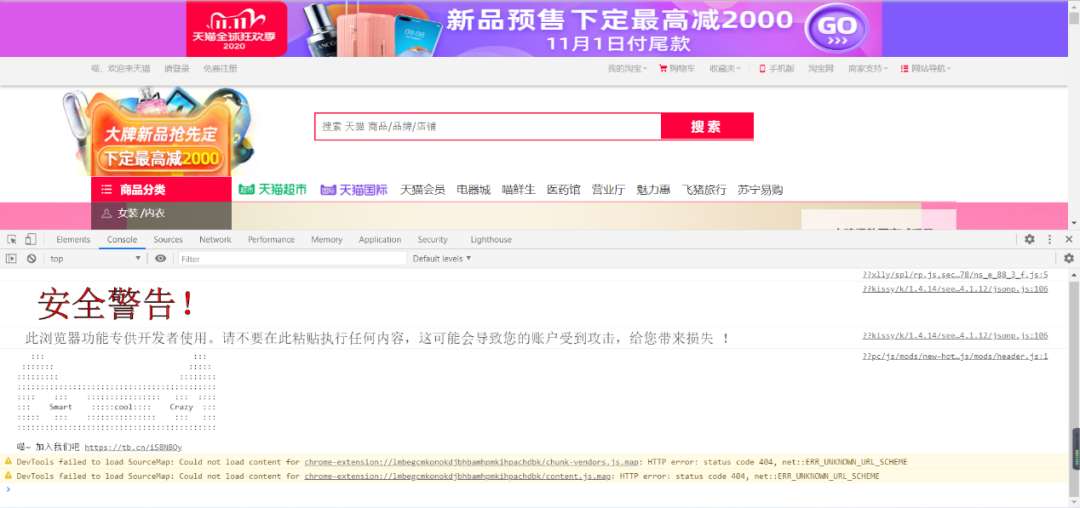This screenshot has width=1080, height=508.
Task: Open console settings gear on filter row
Action: (x=1068, y=259)
